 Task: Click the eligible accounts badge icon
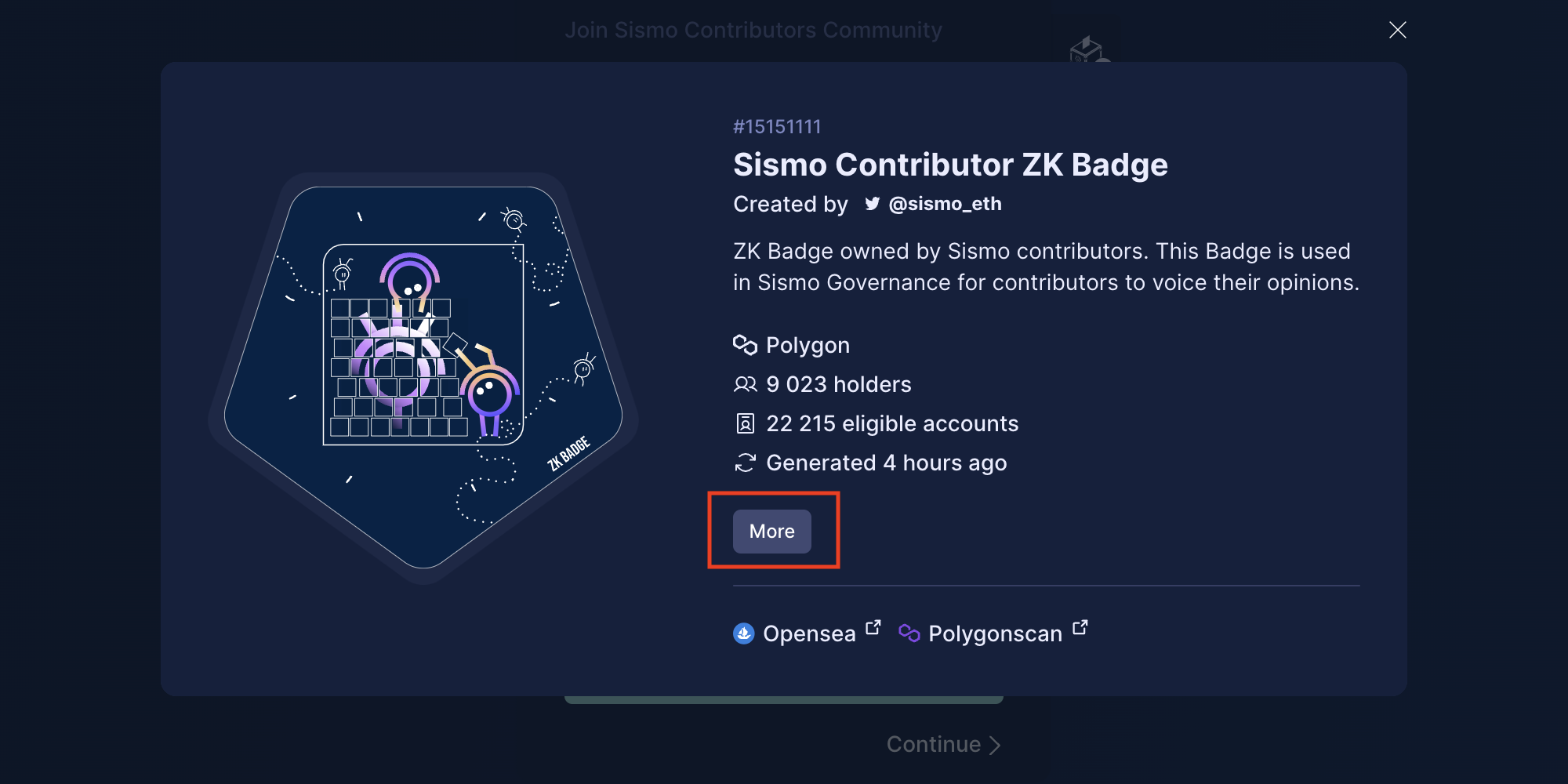point(745,423)
